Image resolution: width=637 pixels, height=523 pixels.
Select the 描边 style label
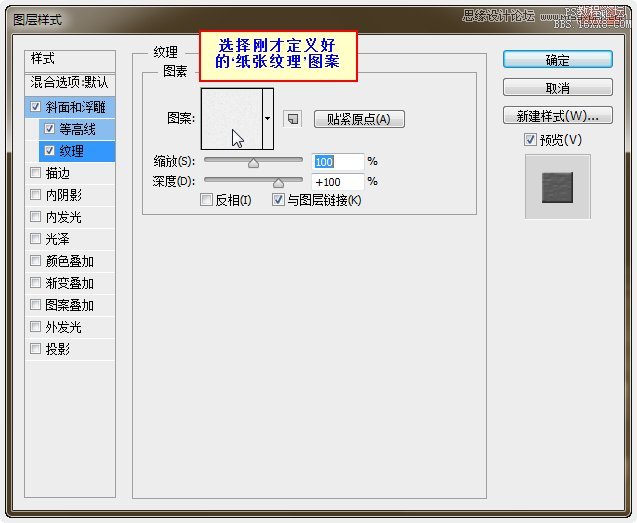coord(57,173)
